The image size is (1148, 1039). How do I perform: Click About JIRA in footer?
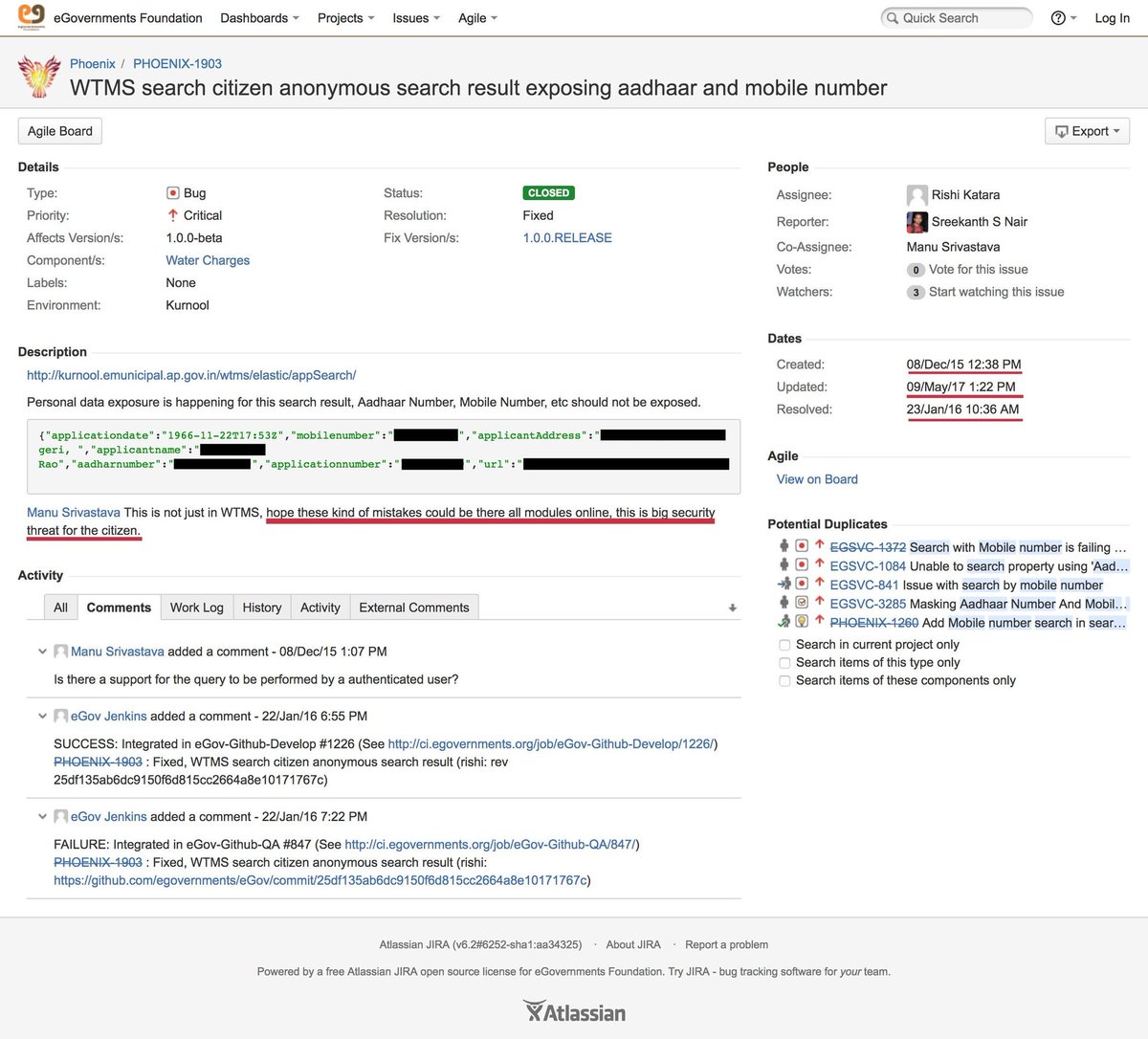click(x=633, y=945)
